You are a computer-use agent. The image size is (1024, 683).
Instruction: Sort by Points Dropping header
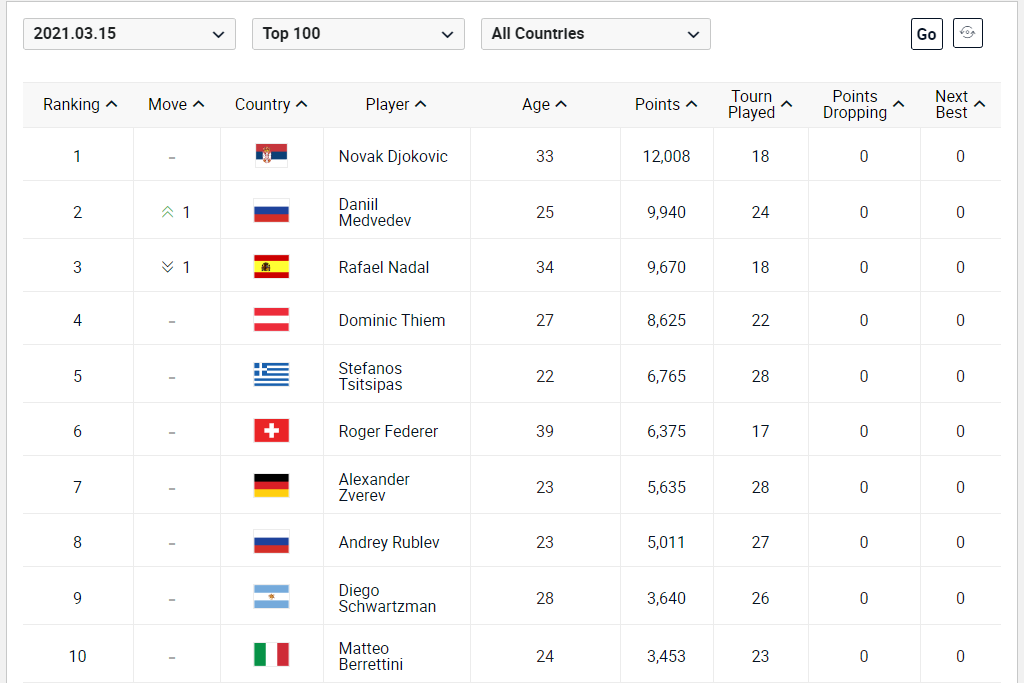tap(863, 104)
